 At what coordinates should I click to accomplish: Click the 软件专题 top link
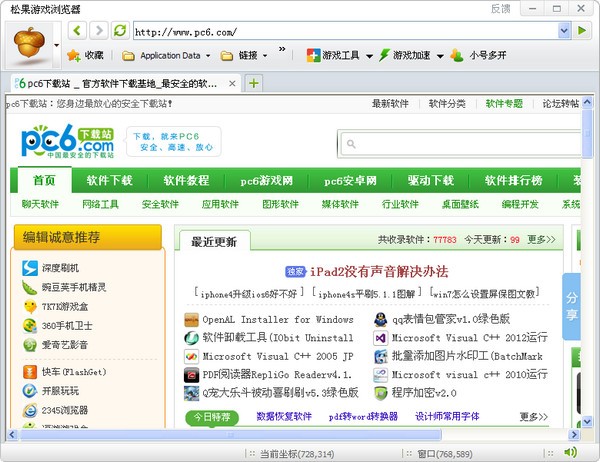(504, 104)
